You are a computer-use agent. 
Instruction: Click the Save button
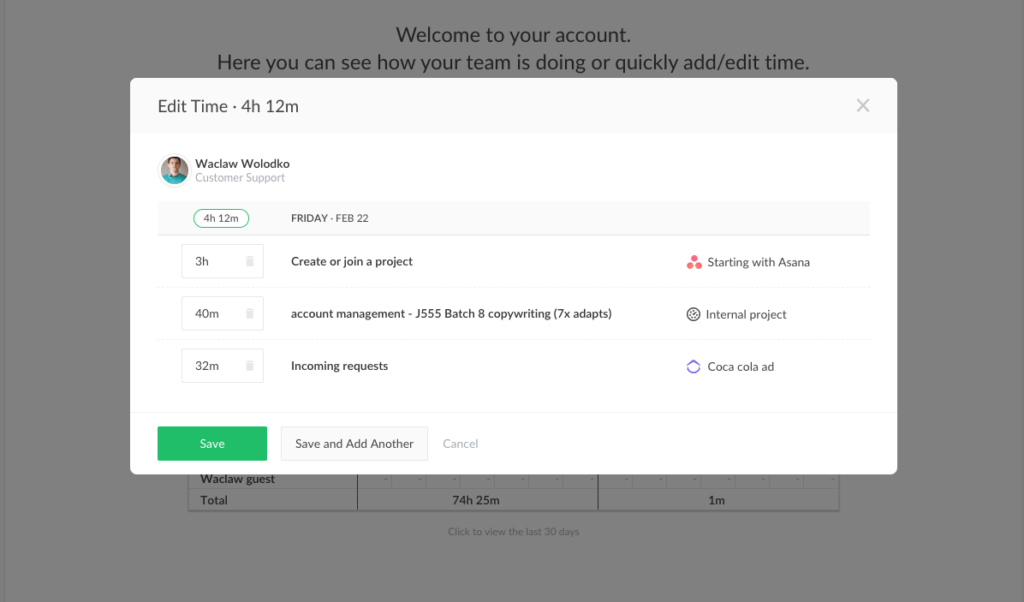tap(211, 443)
